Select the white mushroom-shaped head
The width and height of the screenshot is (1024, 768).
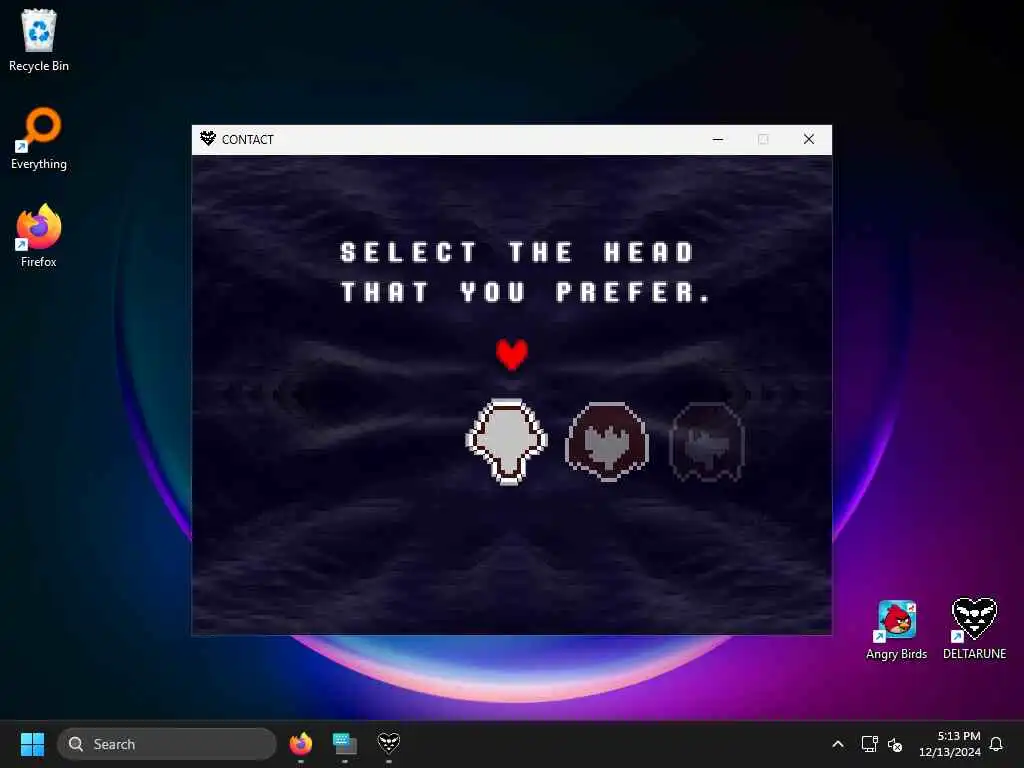pyautogui.click(x=507, y=441)
